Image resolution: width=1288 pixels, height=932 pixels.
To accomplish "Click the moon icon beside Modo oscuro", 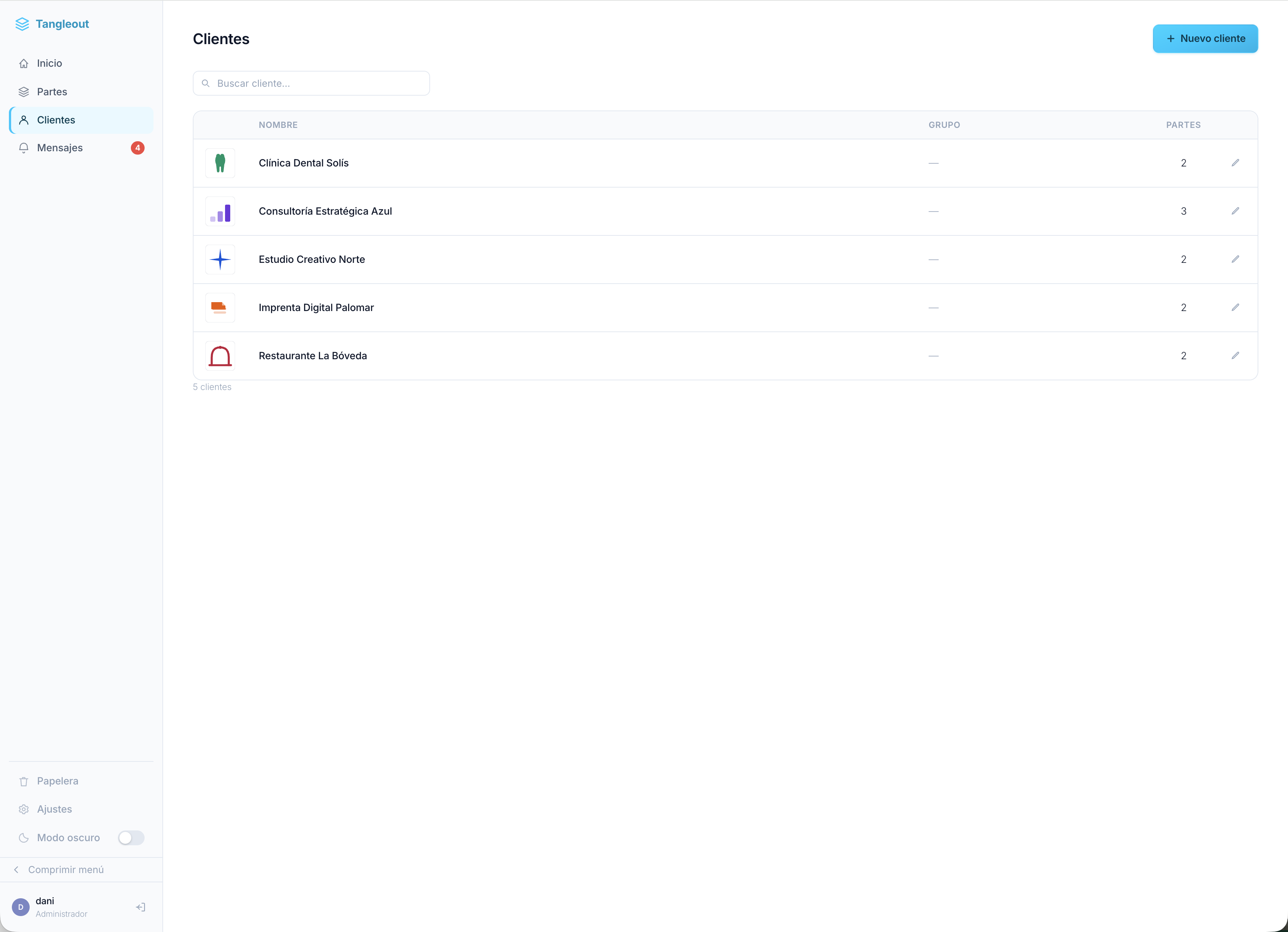I will click(24, 838).
